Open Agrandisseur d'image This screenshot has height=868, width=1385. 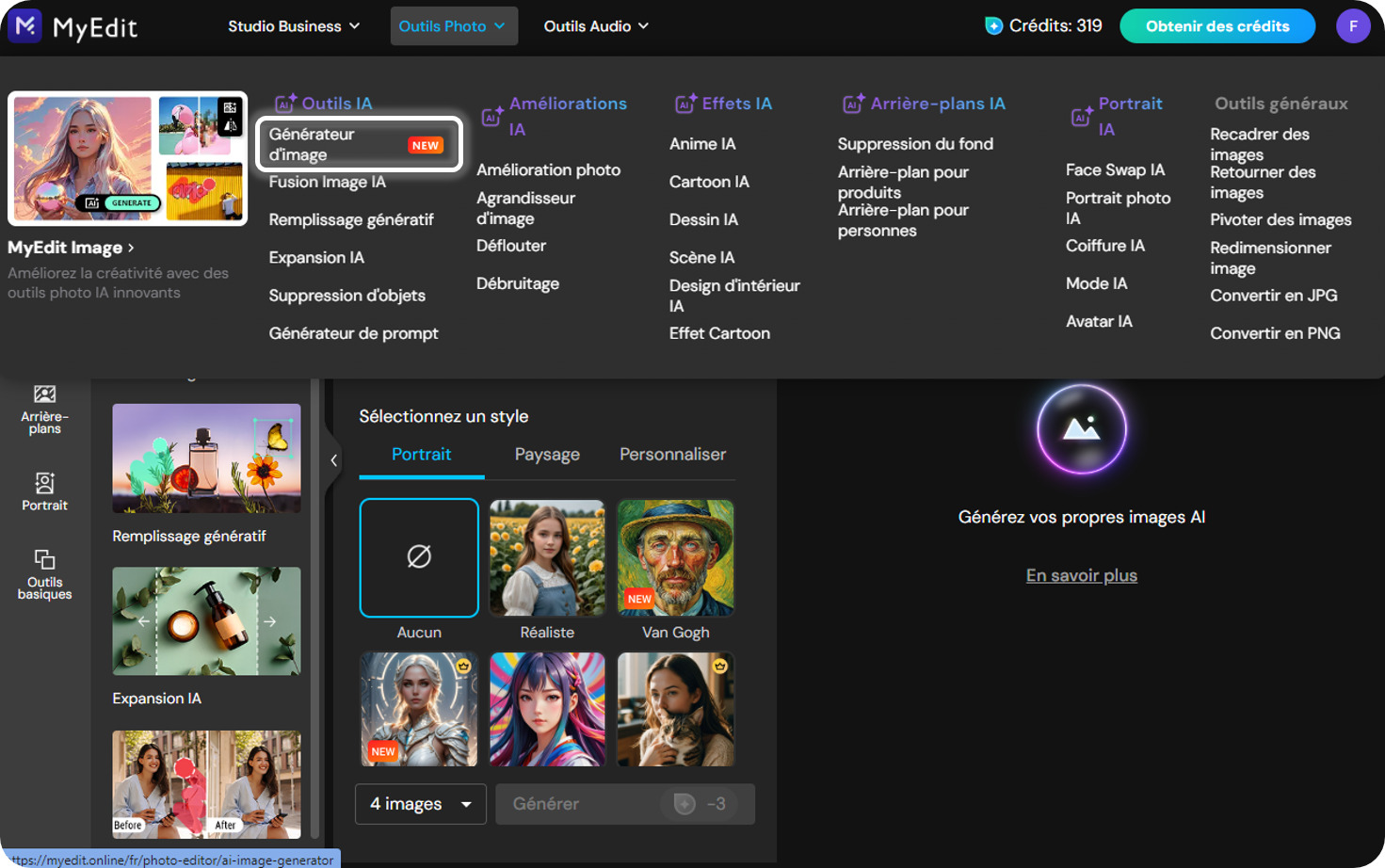pos(525,208)
